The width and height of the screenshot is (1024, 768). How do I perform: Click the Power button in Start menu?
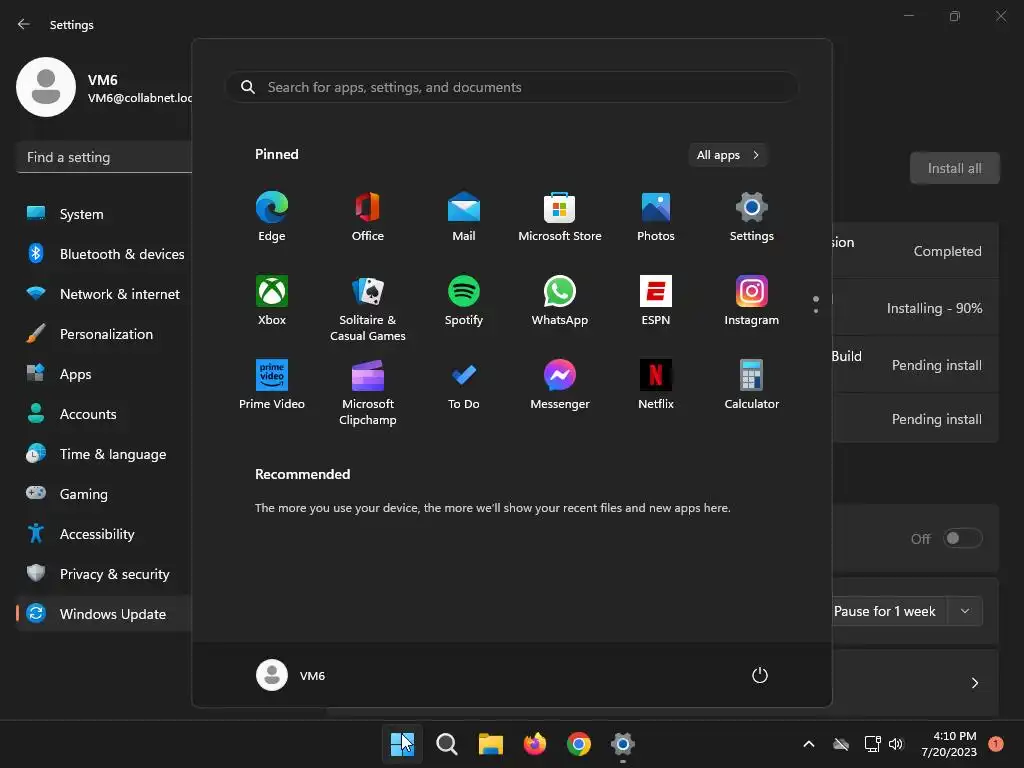tap(760, 675)
